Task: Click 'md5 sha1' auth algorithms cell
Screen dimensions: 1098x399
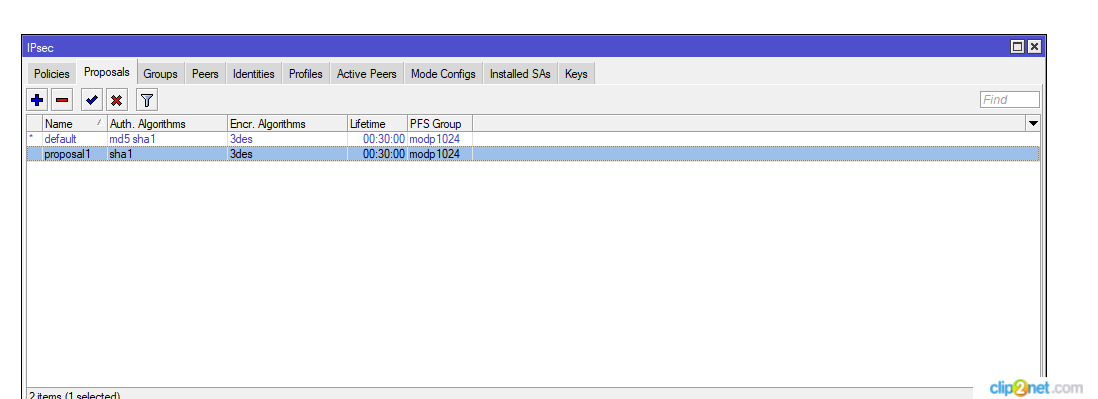Action: pos(132,139)
